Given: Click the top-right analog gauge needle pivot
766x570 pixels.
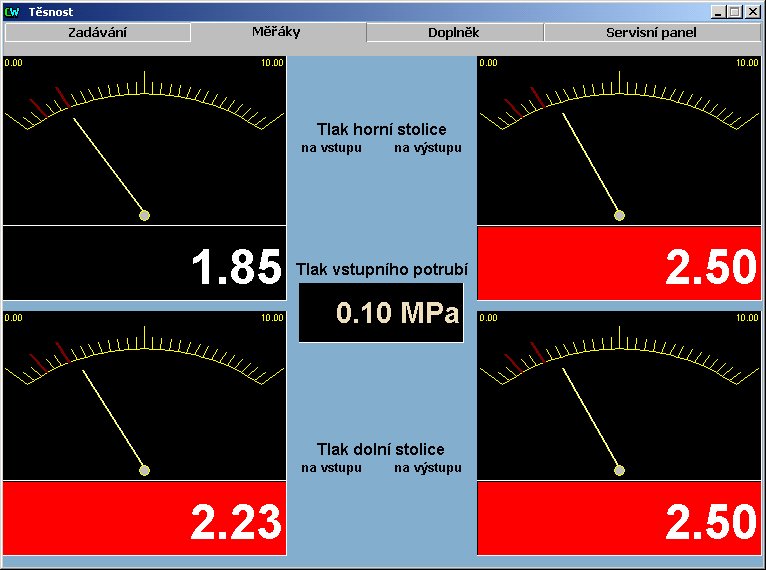Looking at the screenshot, I should pos(619,215).
